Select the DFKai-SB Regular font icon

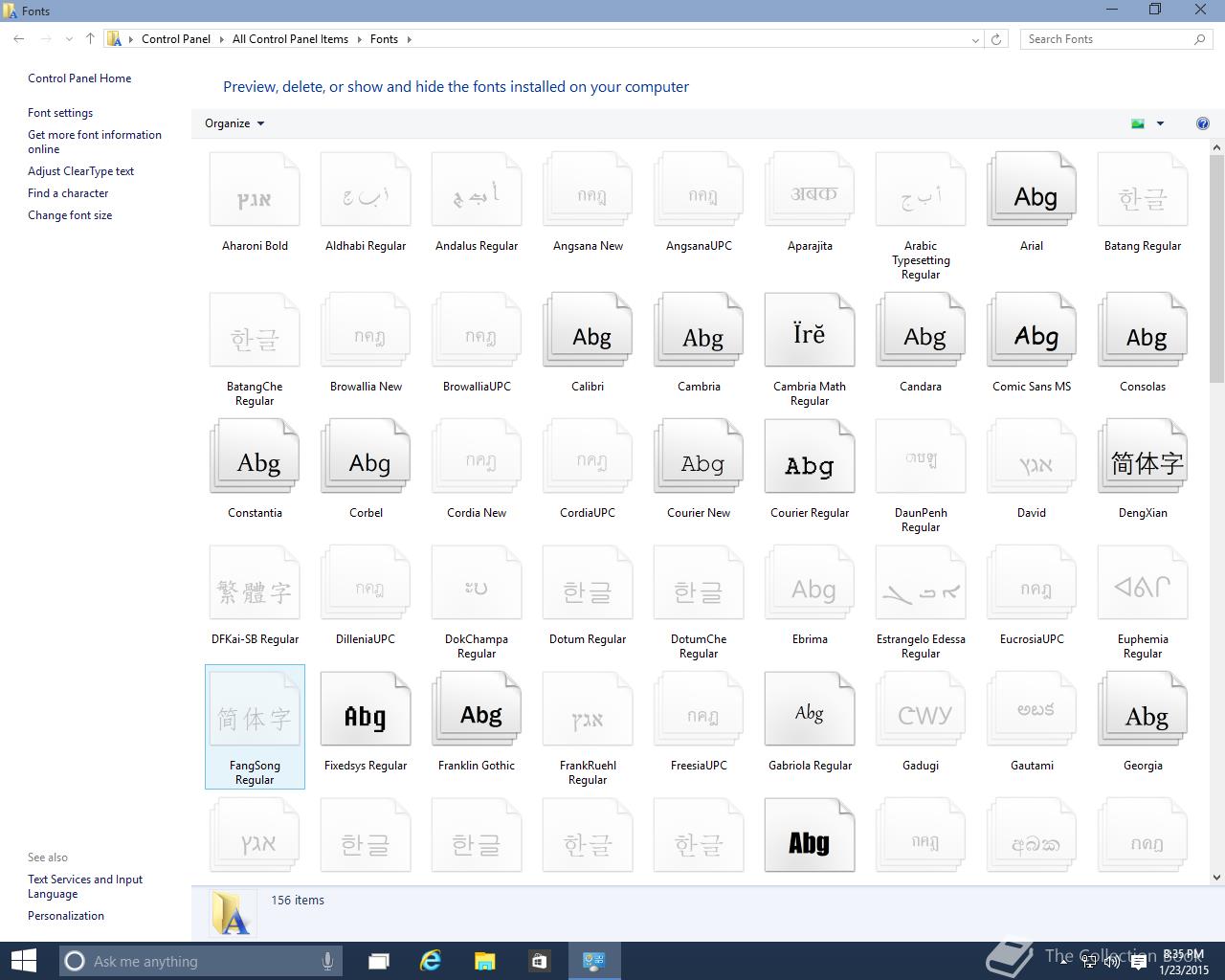[255, 583]
